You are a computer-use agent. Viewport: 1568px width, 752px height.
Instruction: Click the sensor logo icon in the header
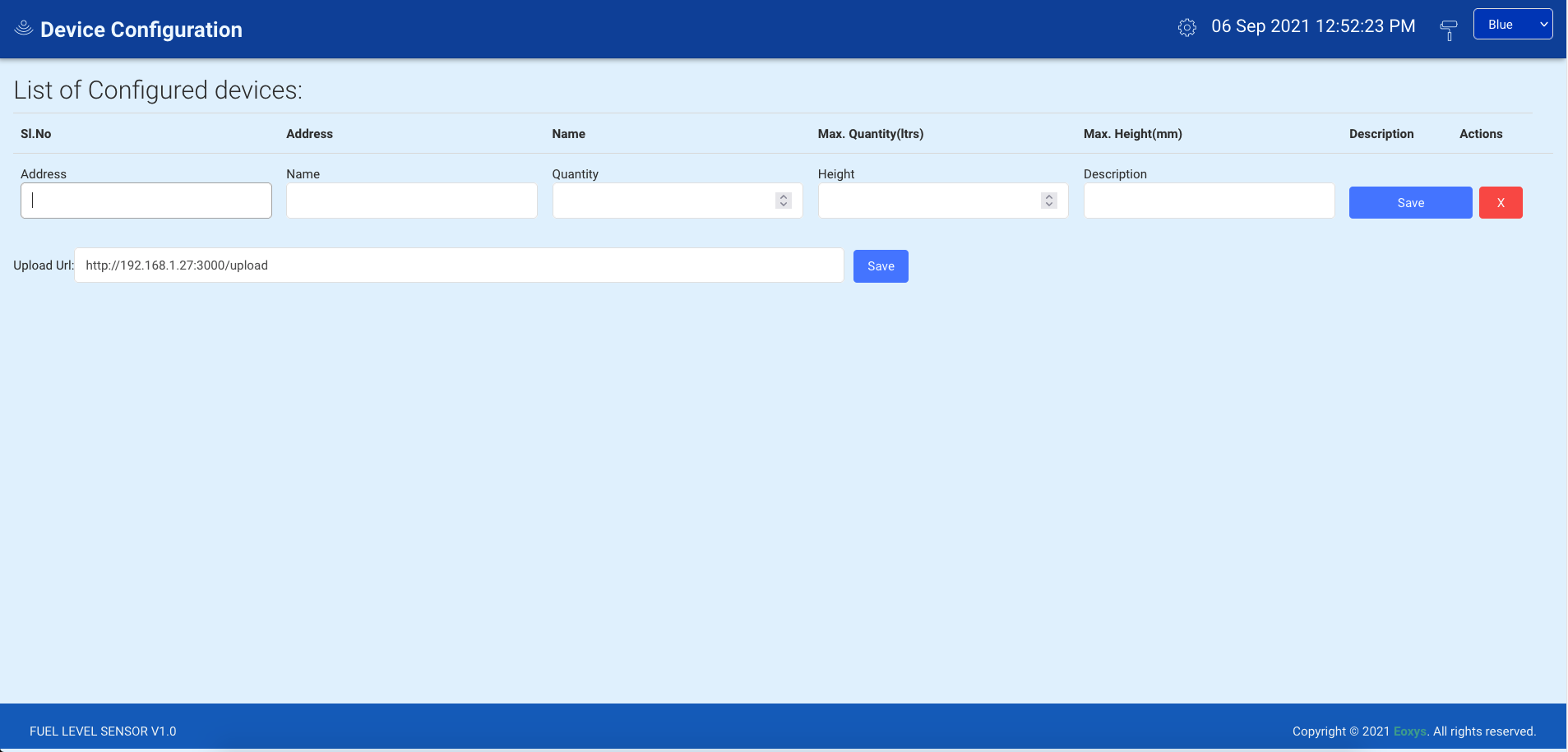[x=24, y=29]
